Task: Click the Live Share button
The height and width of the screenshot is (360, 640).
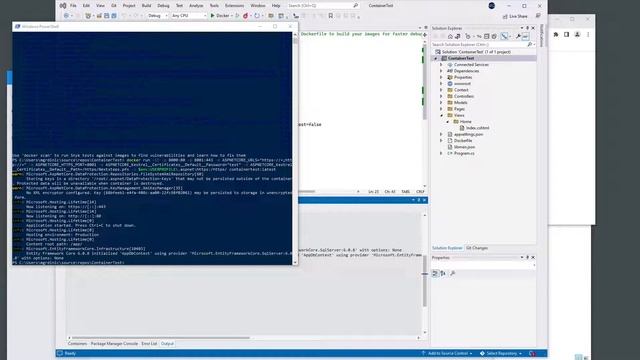Action: click(515, 16)
